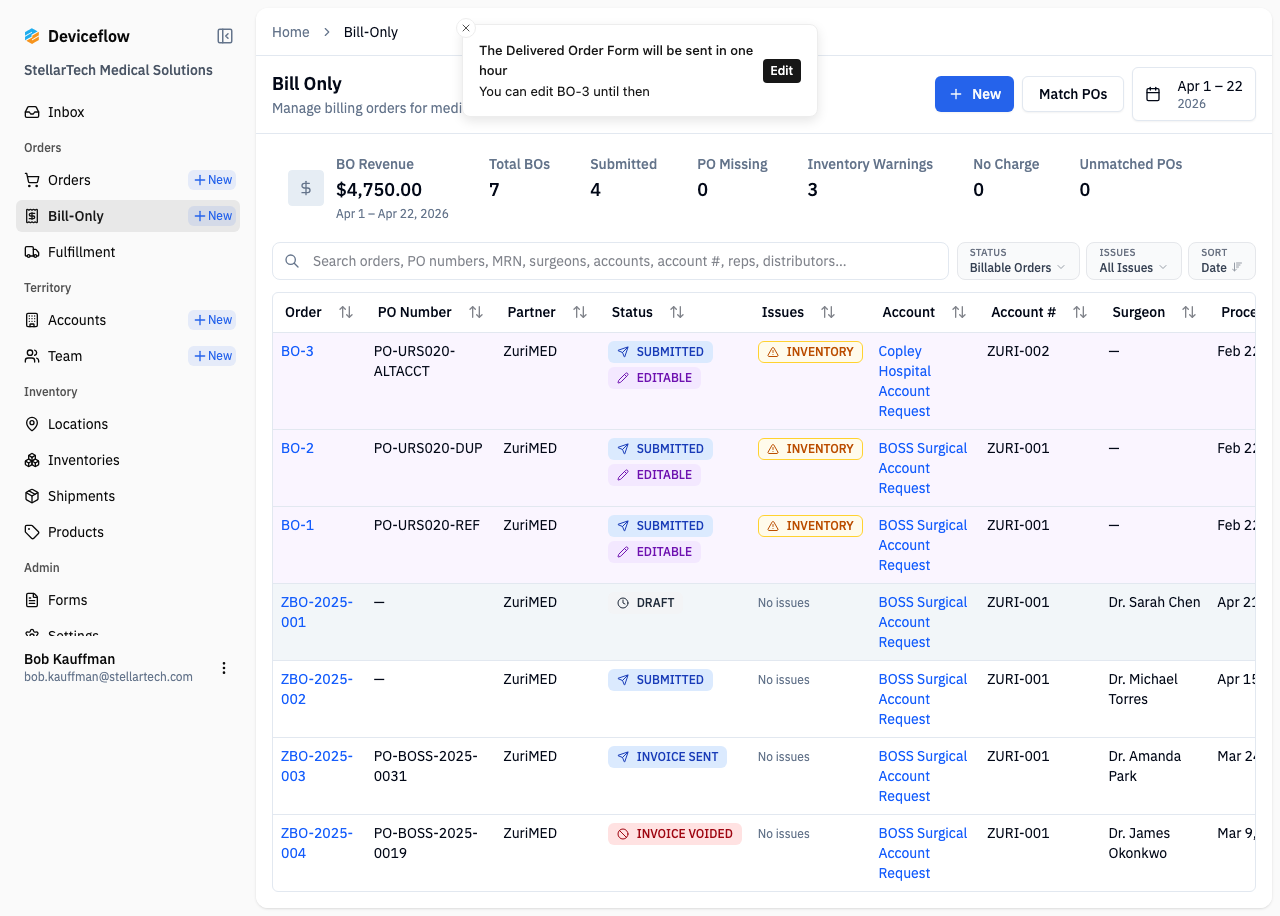Click the blue New button
Screen dimensions: 1280x916
[974, 94]
